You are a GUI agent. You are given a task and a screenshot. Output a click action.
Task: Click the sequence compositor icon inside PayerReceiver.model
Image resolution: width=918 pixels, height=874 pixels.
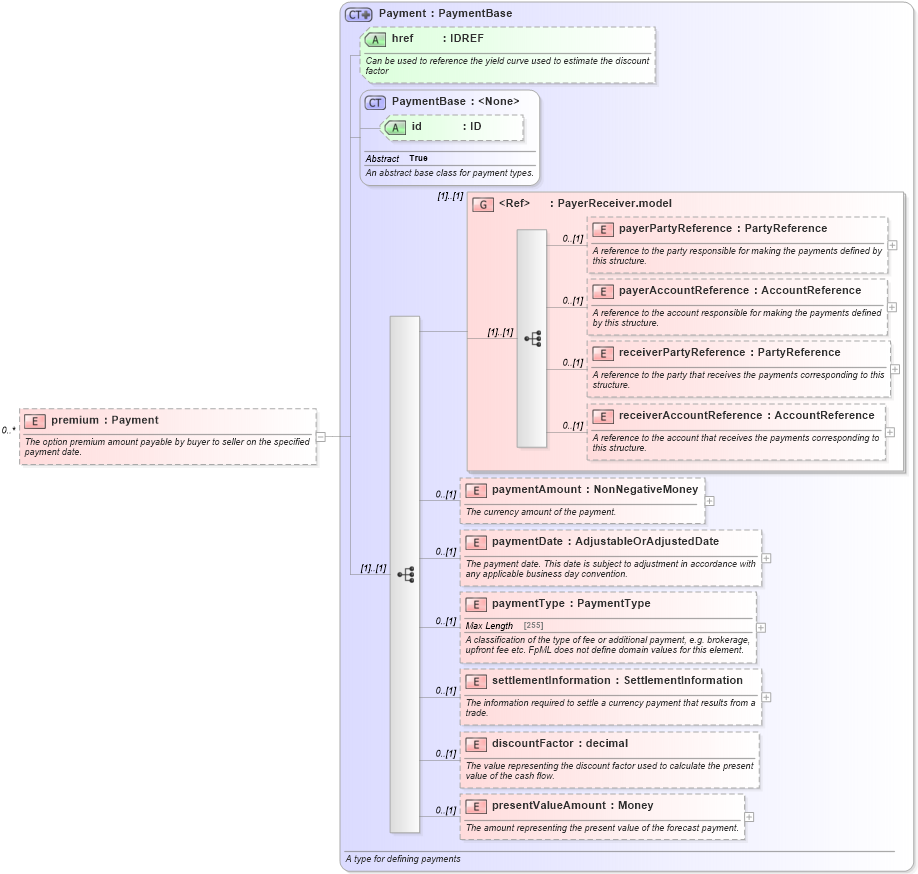coord(533,339)
